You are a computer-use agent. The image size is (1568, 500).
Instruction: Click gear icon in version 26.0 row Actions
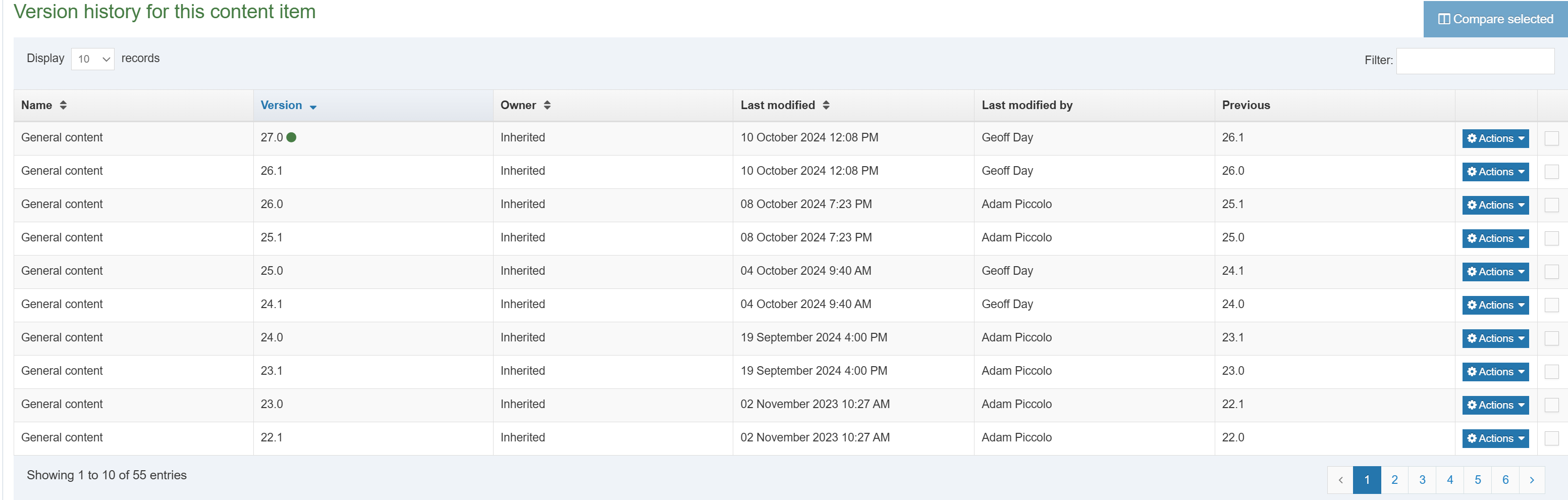(1471, 205)
